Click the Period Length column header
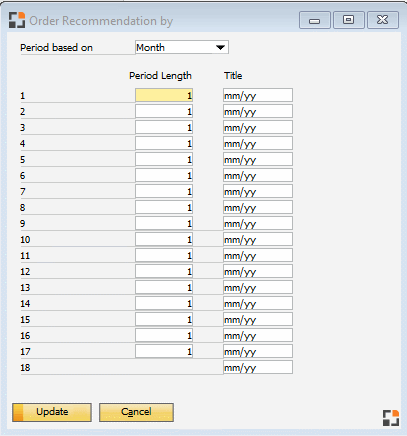Image resolution: width=407 pixels, height=436 pixels. point(160,76)
